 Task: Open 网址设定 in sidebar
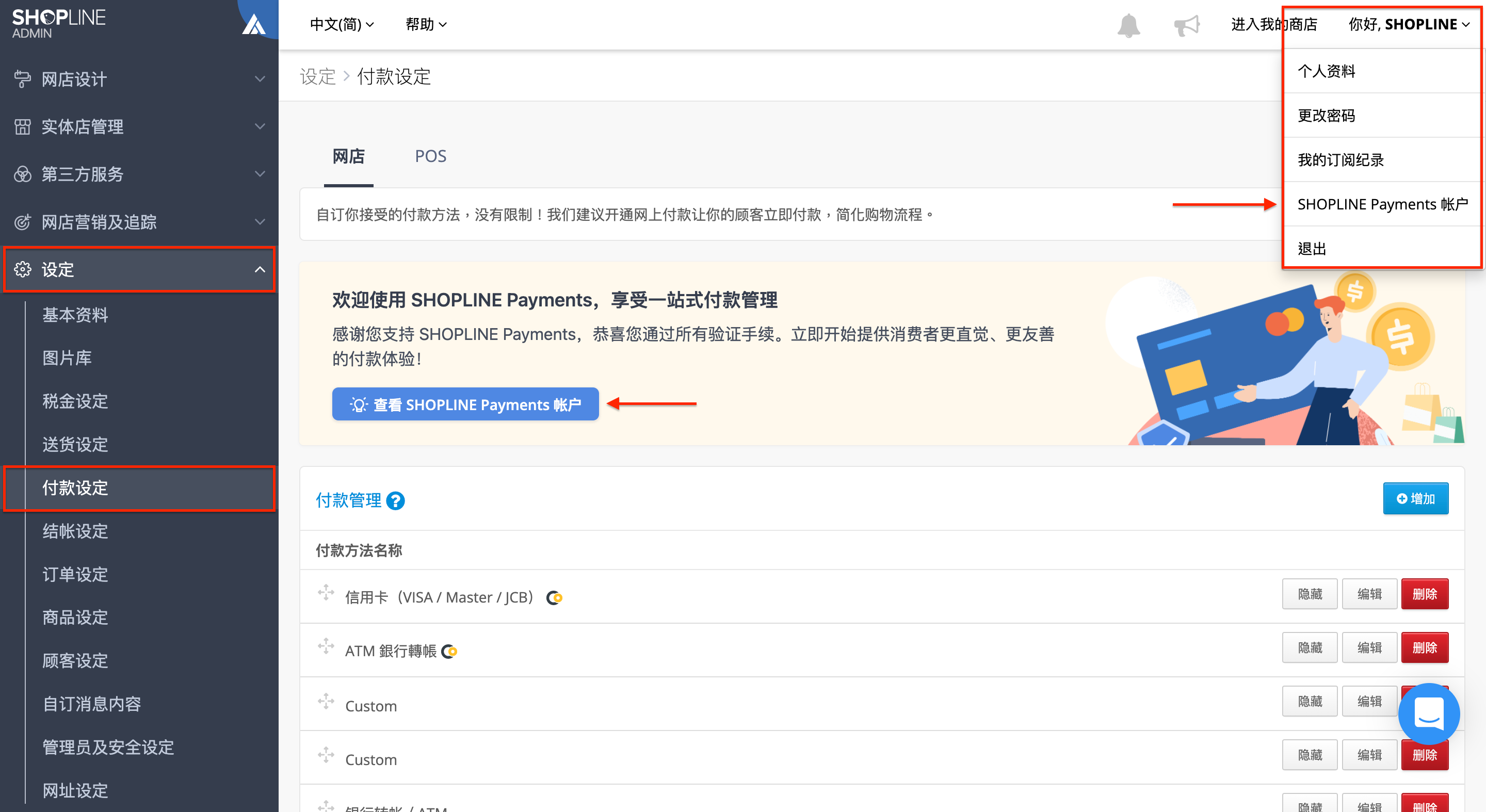[x=75, y=791]
